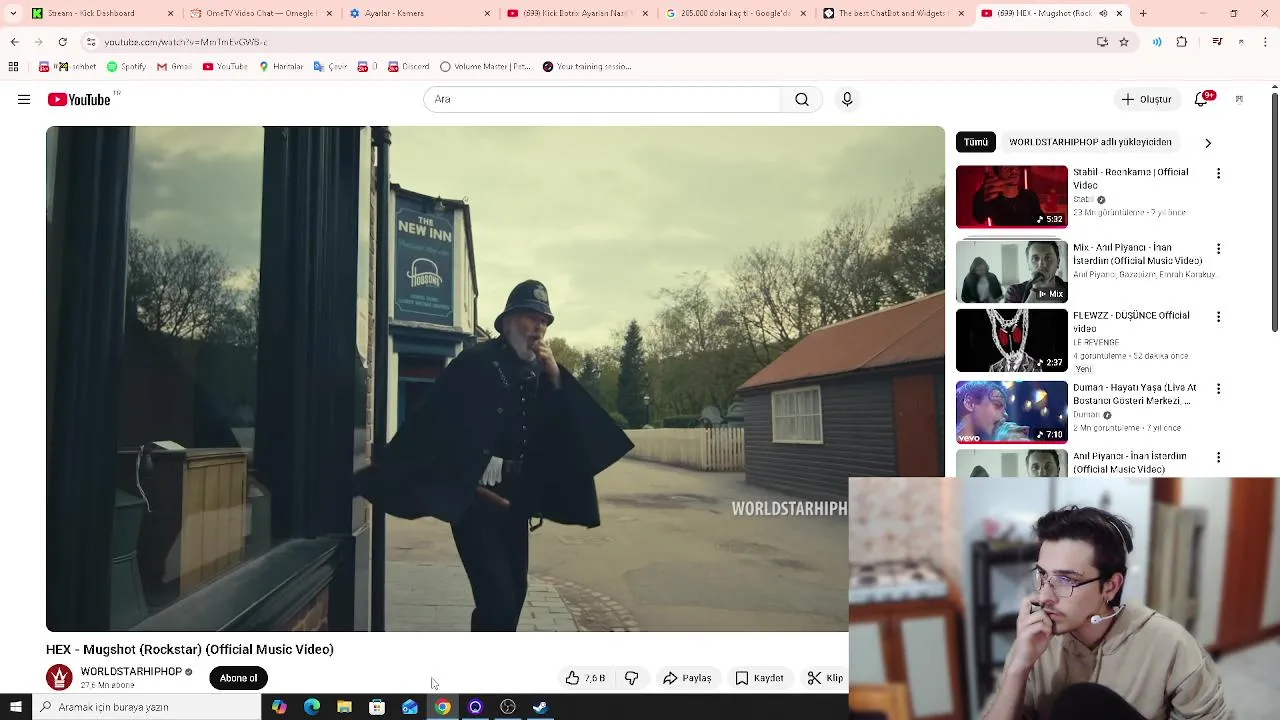Open Microsoft Store from taskbar
This screenshot has width=1280, height=720.
[377, 707]
